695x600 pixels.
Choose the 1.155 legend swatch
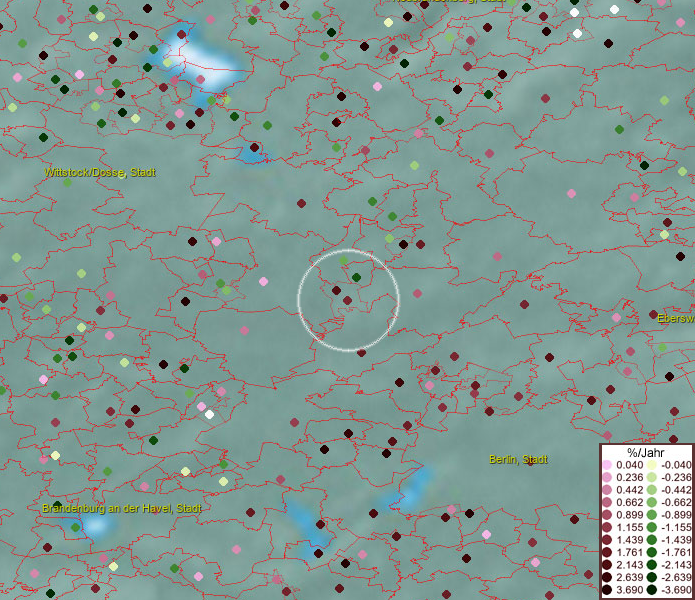(607, 527)
